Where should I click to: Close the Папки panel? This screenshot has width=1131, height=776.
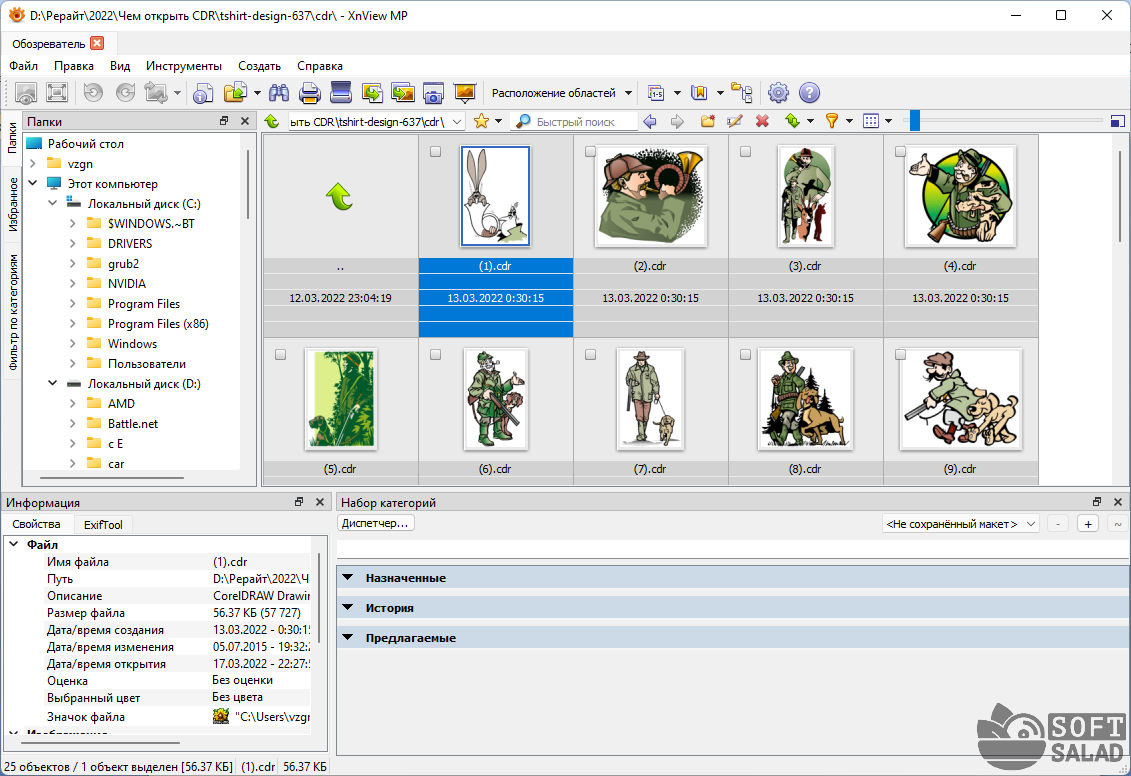pyautogui.click(x=245, y=121)
